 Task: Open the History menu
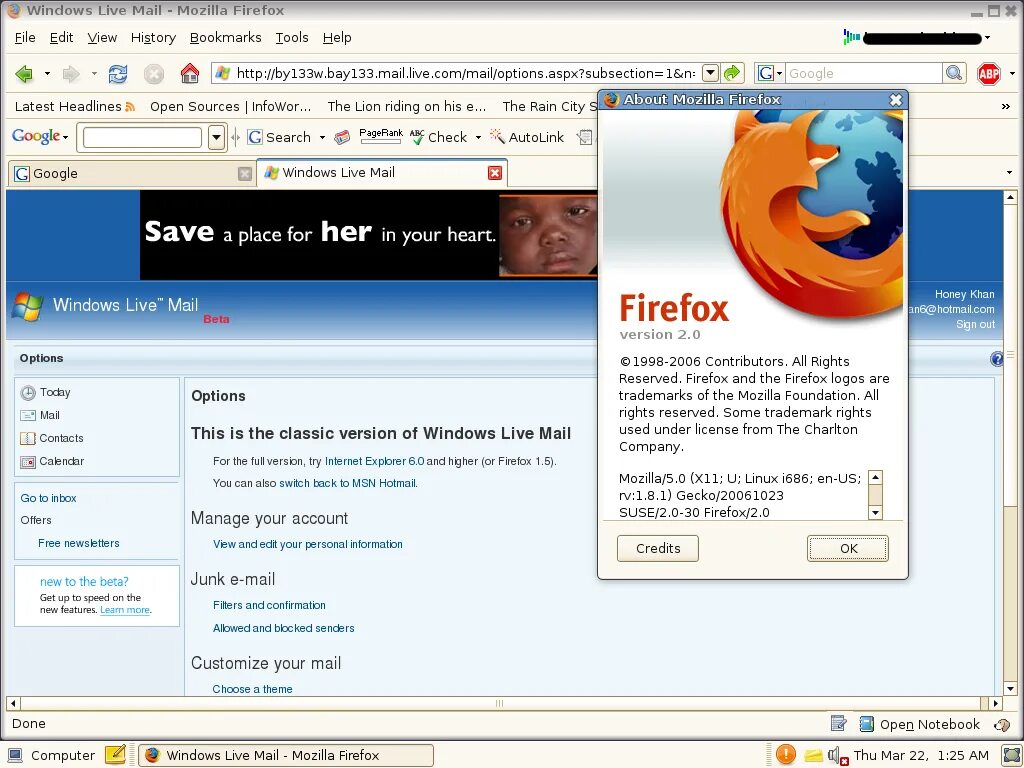pyautogui.click(x=153, y=37)
